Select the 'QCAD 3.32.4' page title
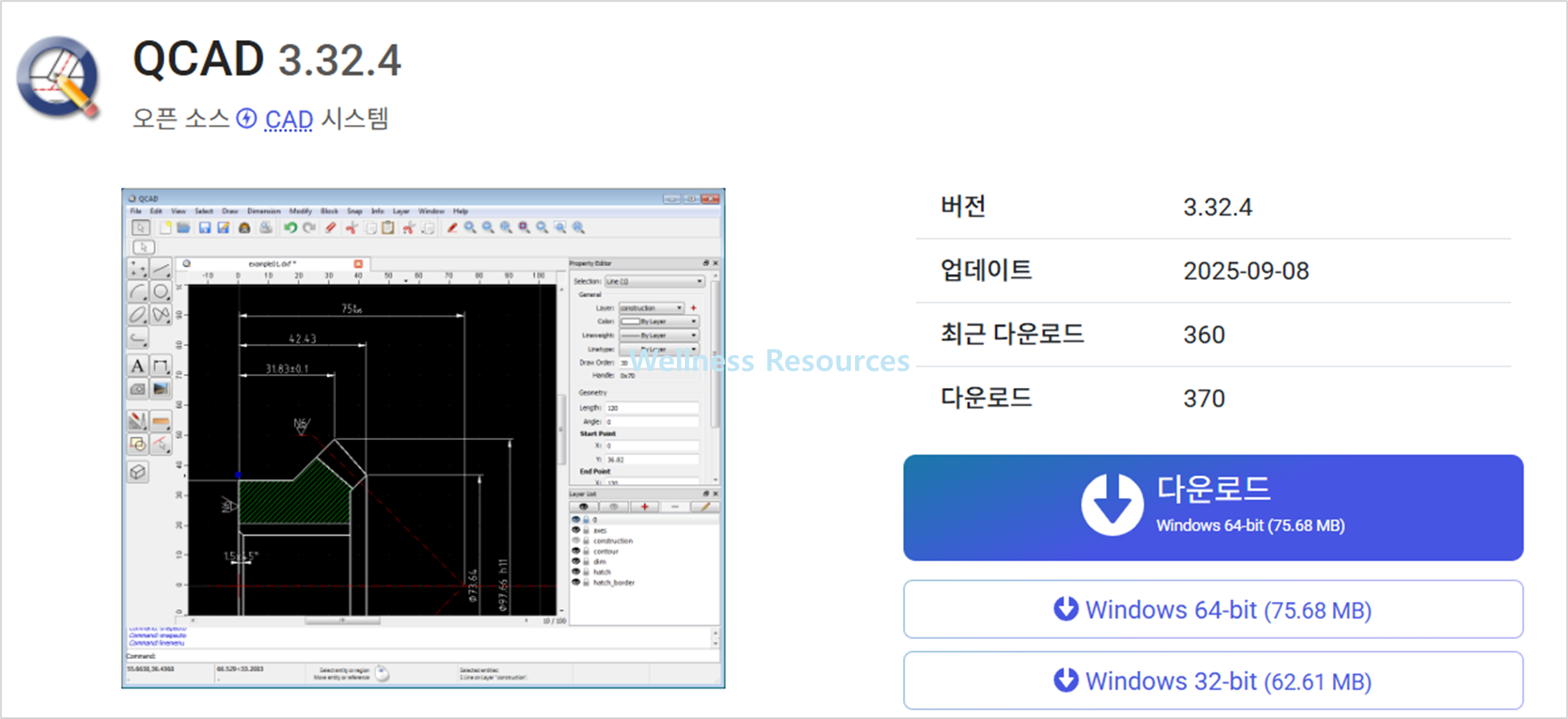Viewport: 1568px width, 719px height. [267, 59]
